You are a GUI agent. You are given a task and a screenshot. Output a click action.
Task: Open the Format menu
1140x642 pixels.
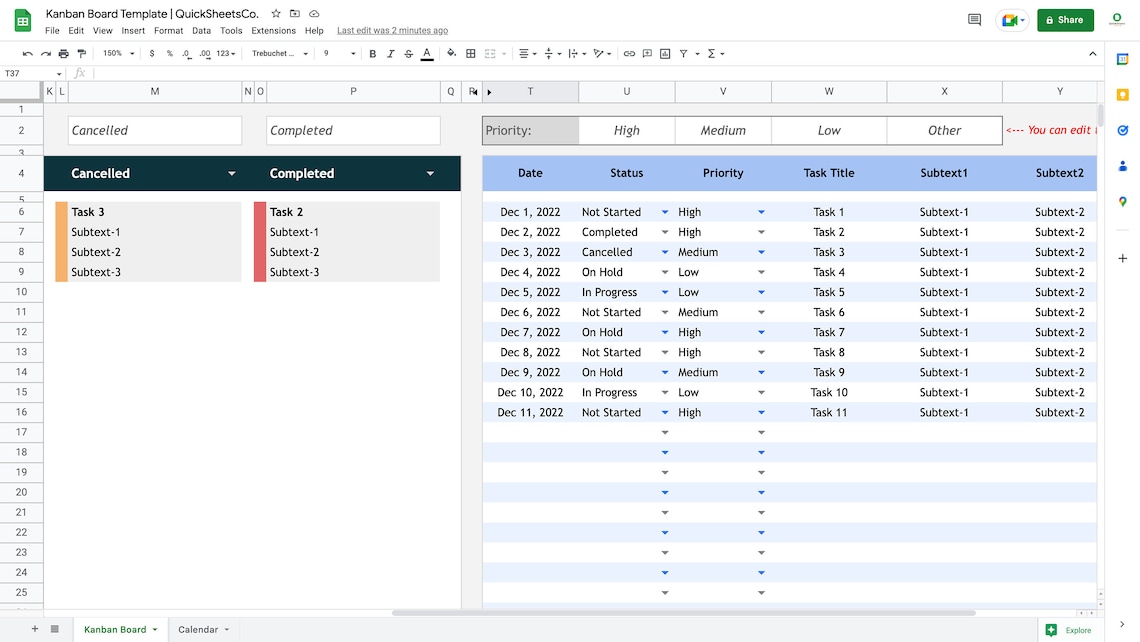tap(169, 31)
